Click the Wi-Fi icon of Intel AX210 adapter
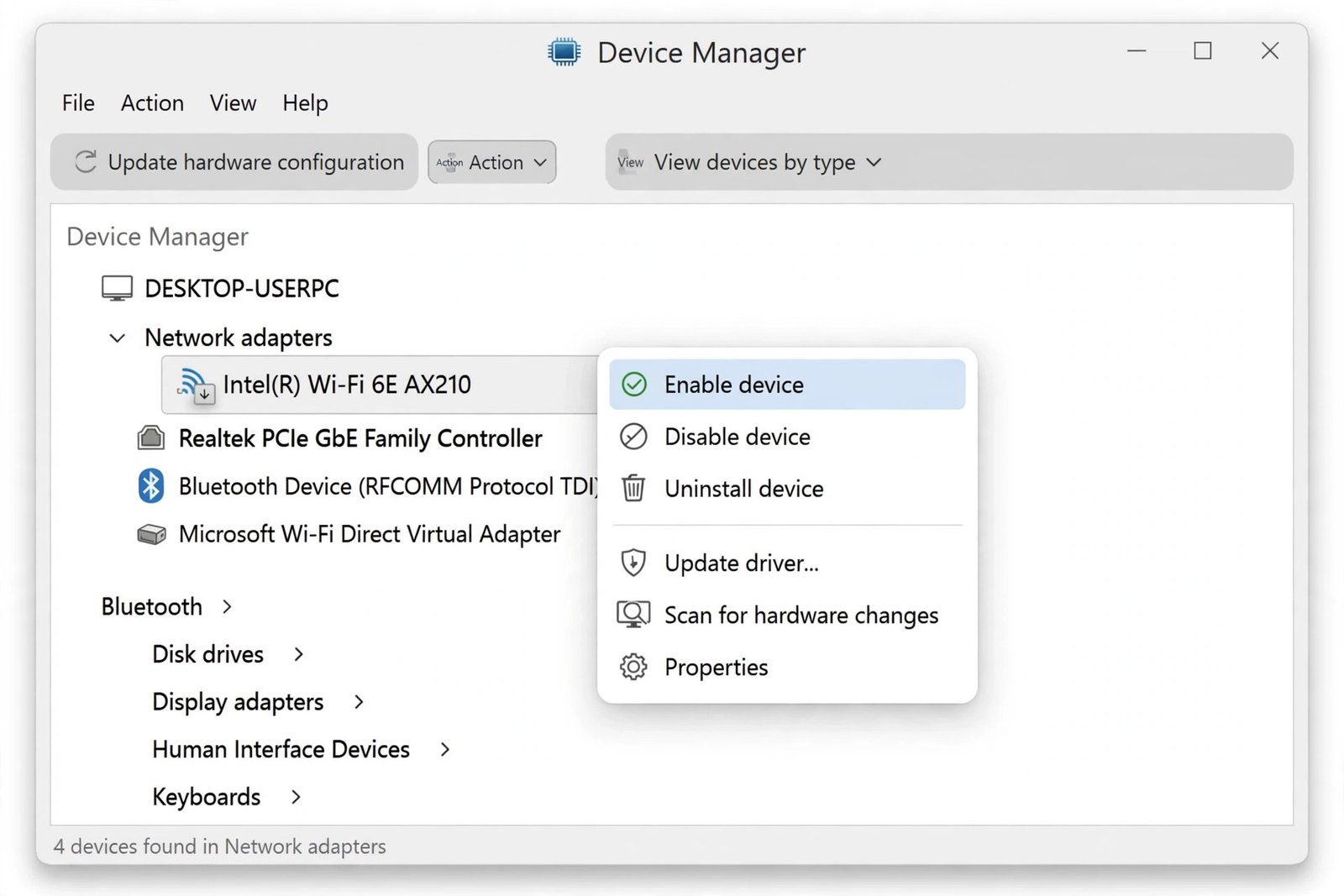 196,385
